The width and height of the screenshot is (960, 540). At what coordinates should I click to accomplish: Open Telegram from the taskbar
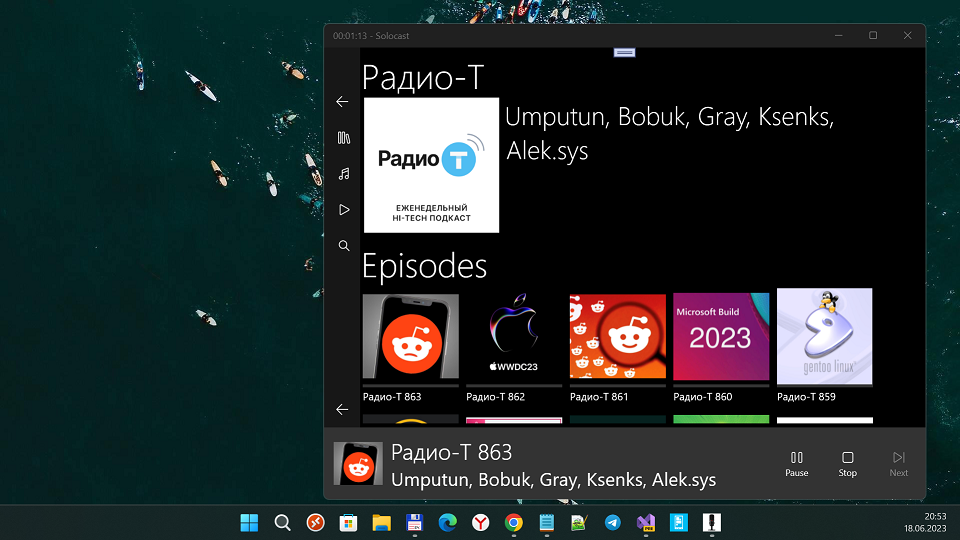click(x=612, y=523)
